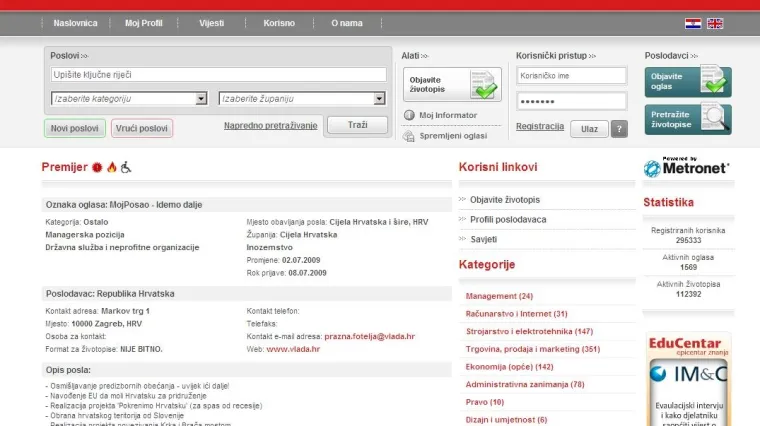760x426 pixels.
Task: Open Strojarstvo i elektrotehnika (147) category
Action: [x=529, y=331]
